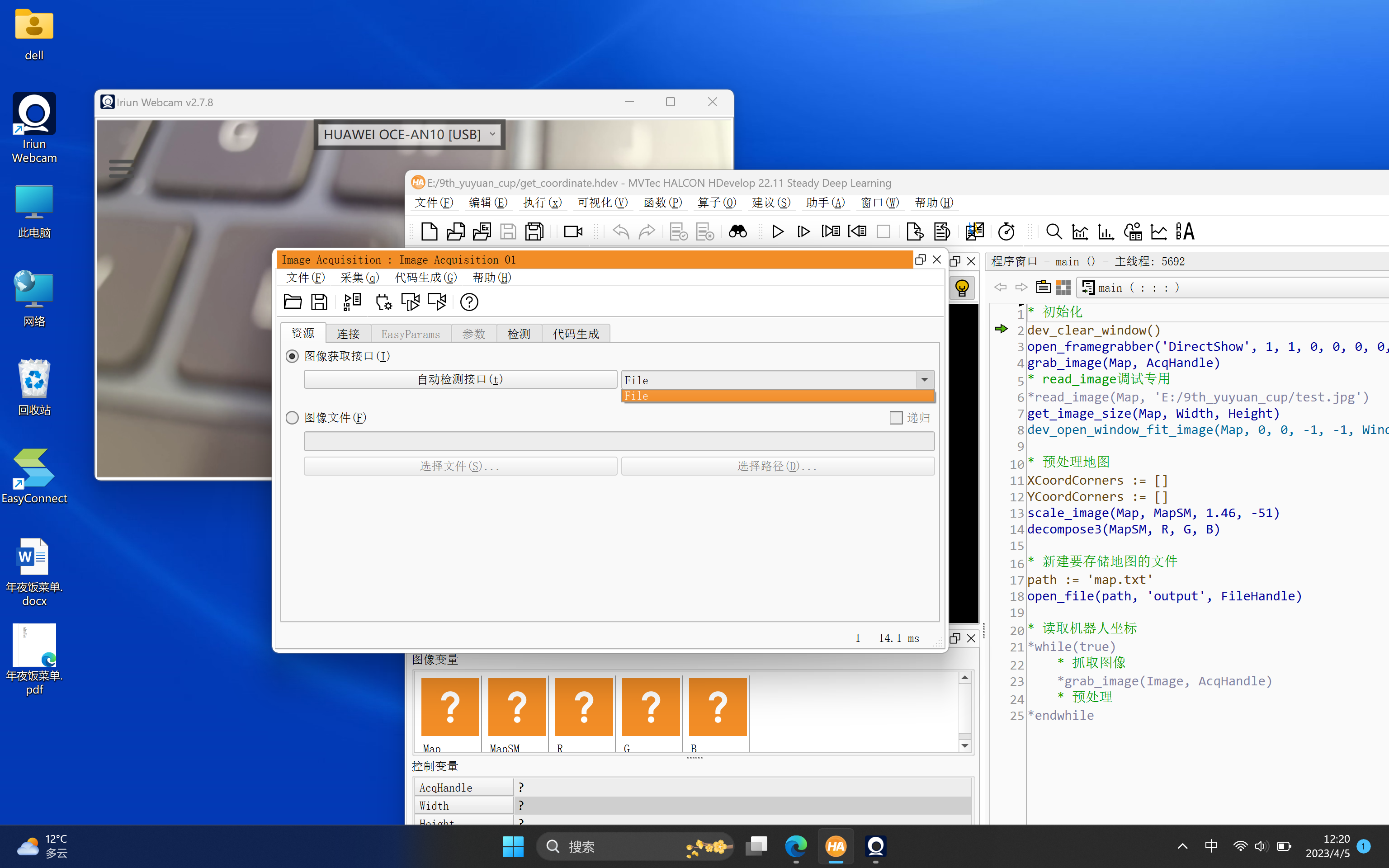Screen dimensions: 1389x868
Task: Click the MapSM image variable thumbnail
Action: click(x=516, y=707)
